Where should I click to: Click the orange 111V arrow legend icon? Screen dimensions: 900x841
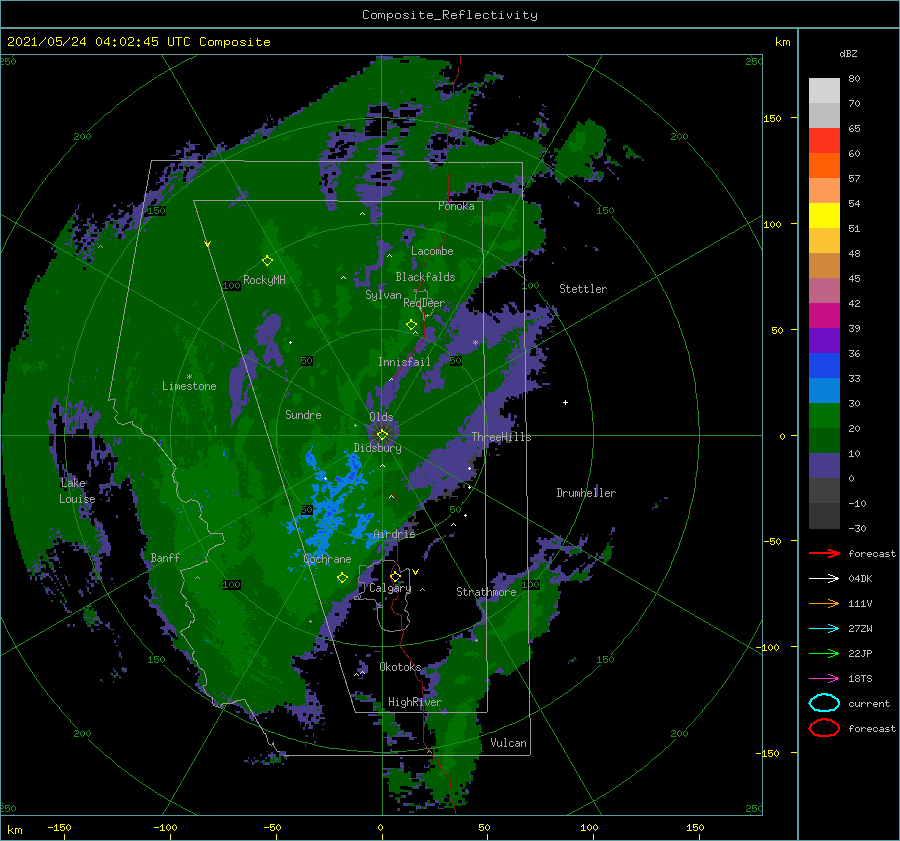pyautogui.click(x=824, y=603)
